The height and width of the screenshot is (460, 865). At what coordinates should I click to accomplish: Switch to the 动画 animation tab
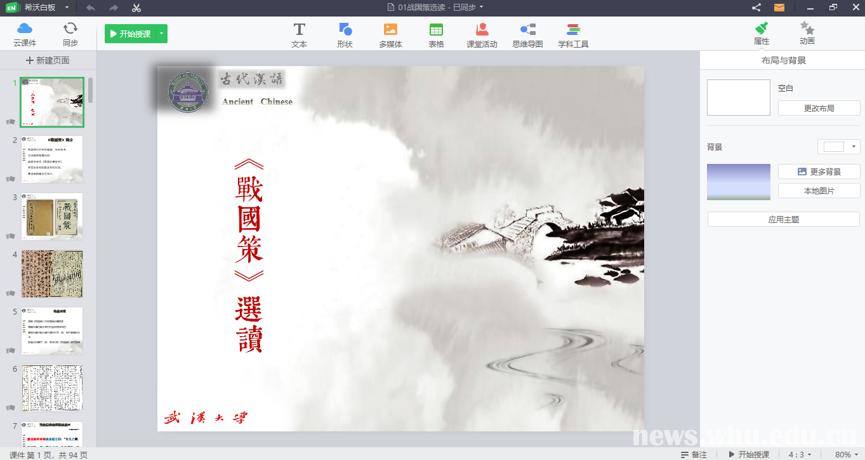807,34
